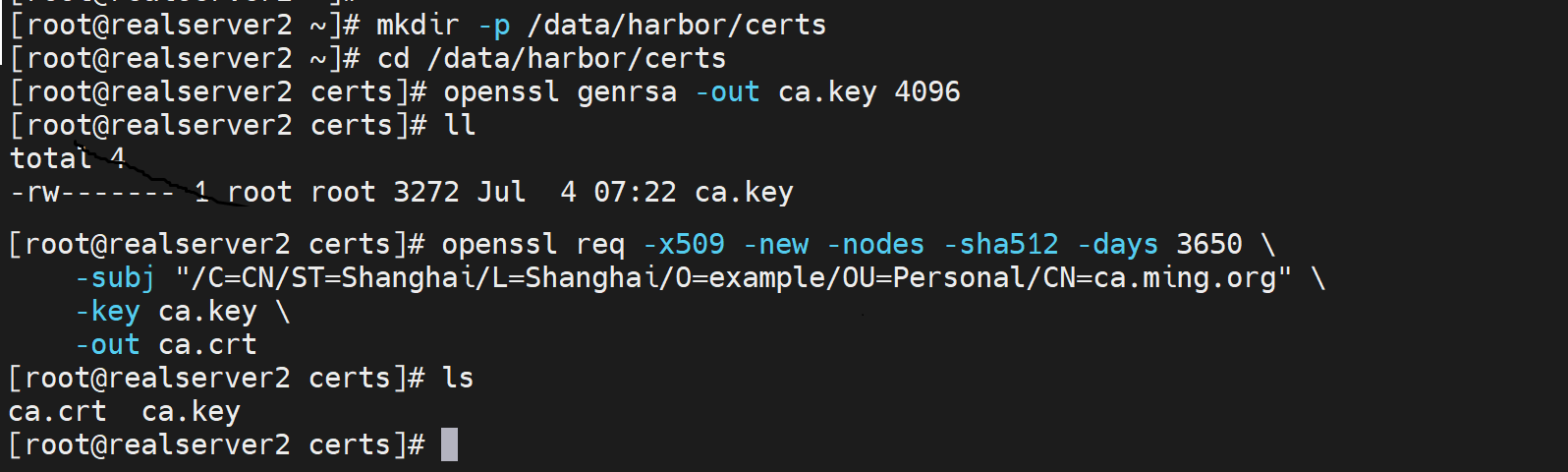Click the 4096 key size value
The image size is (1568, 472).
[x=926, y=91]
